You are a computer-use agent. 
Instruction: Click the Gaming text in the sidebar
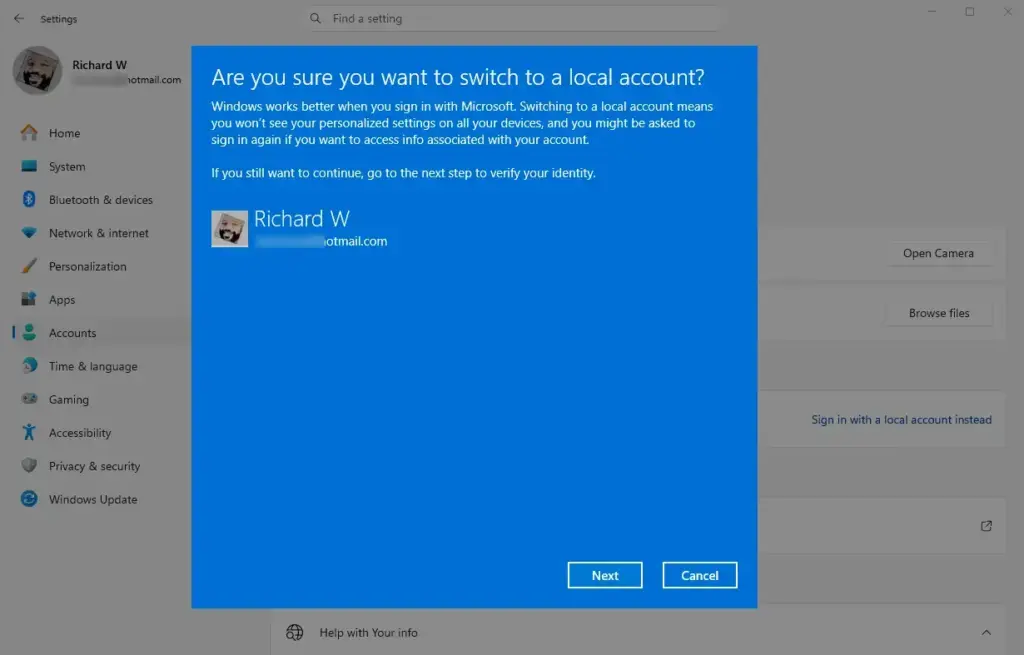[x=69, y=400]
